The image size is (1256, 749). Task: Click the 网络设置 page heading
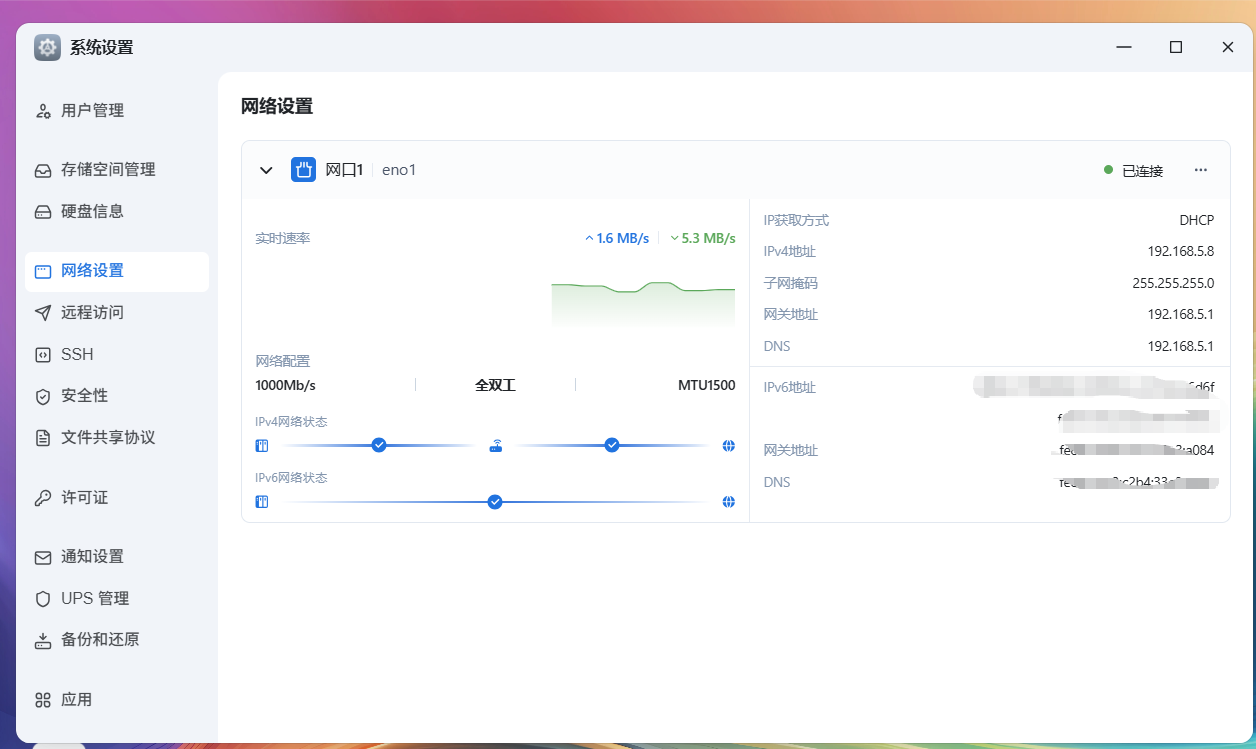tap(277, 106)
